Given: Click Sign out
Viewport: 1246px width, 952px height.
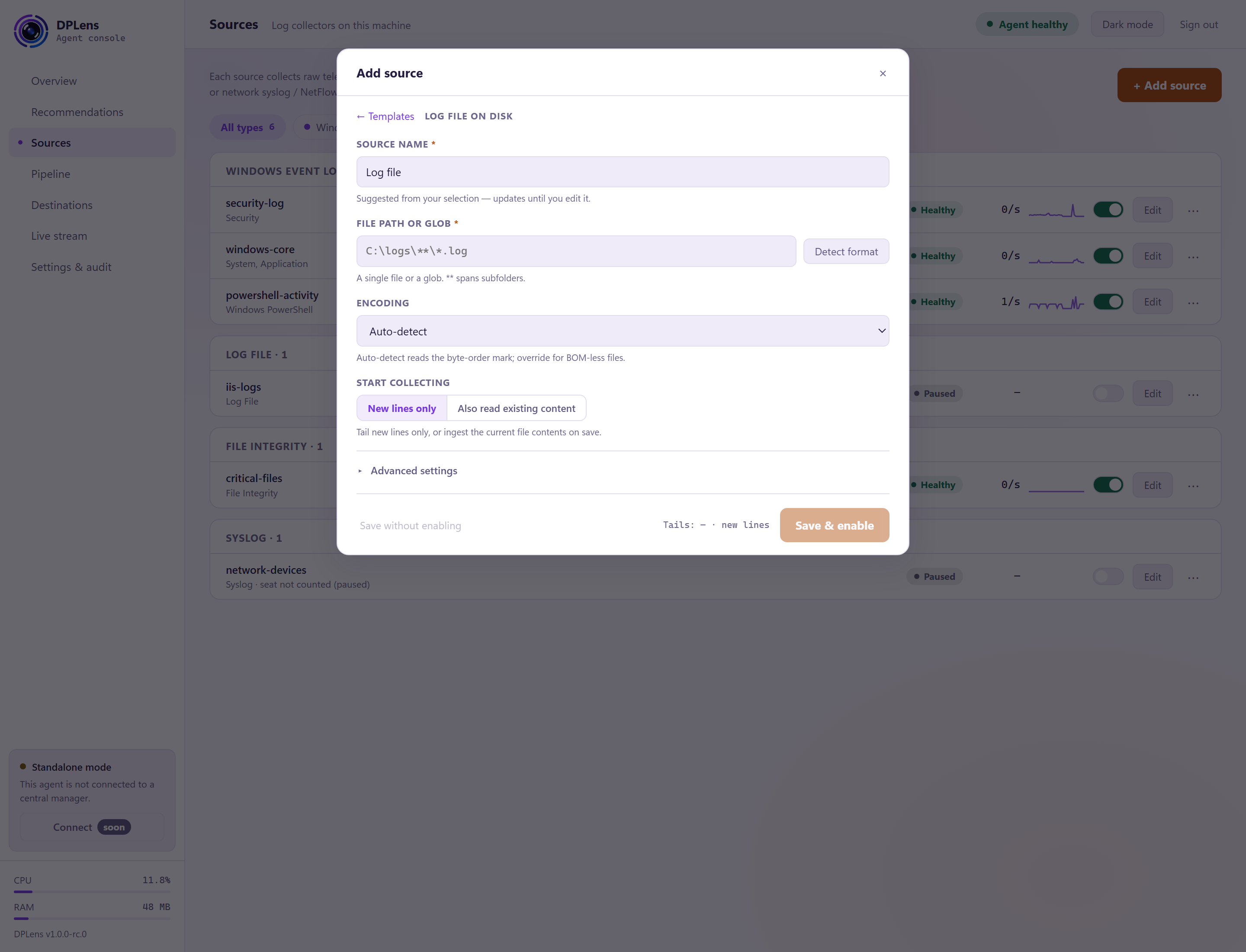Looking at the screenshot, I should click(1198, 24).
